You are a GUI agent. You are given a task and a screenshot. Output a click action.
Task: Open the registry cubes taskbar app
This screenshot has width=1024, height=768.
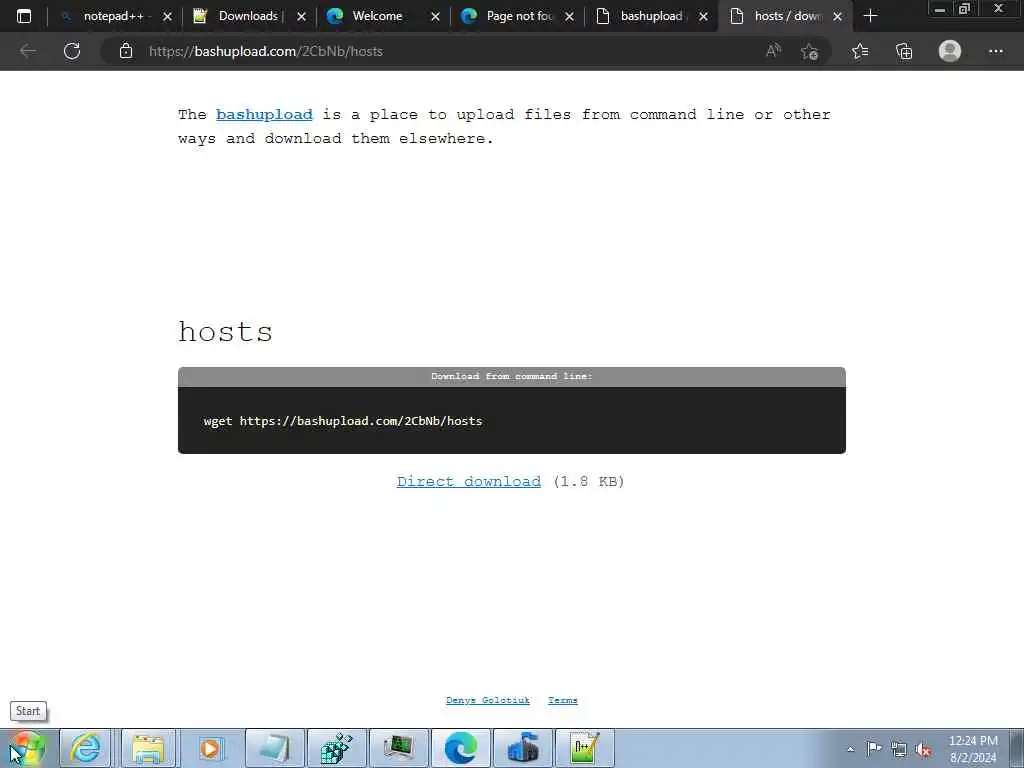(x=337, y=748)
